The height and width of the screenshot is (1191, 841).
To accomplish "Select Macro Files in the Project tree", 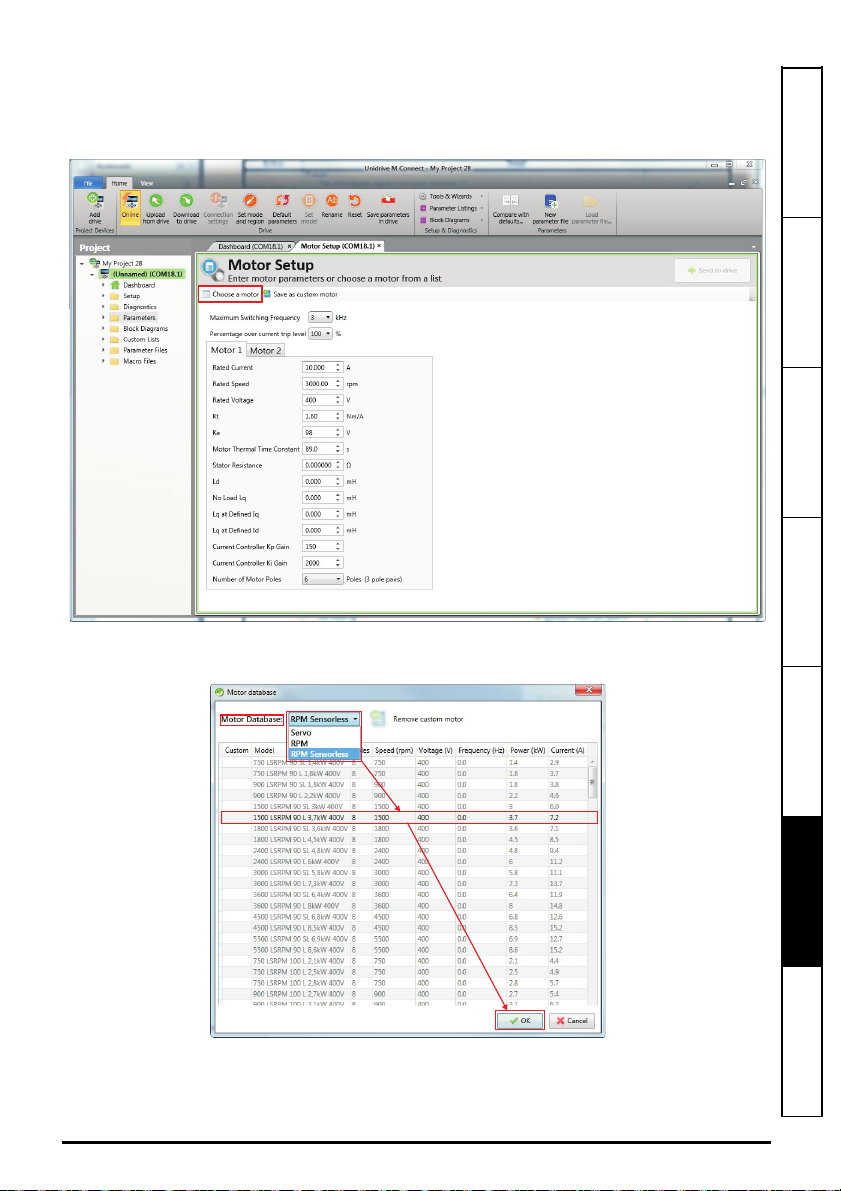I will [140, 362].
